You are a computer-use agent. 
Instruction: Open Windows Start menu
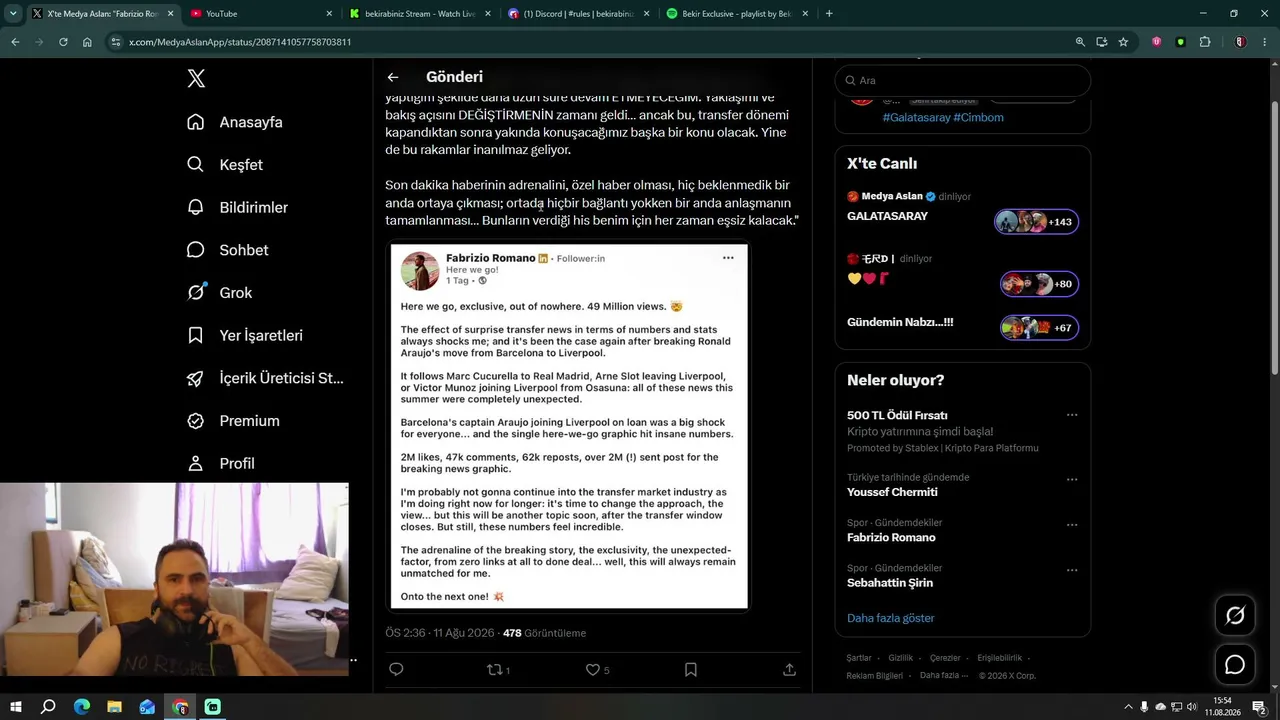[x=16, y=707]
